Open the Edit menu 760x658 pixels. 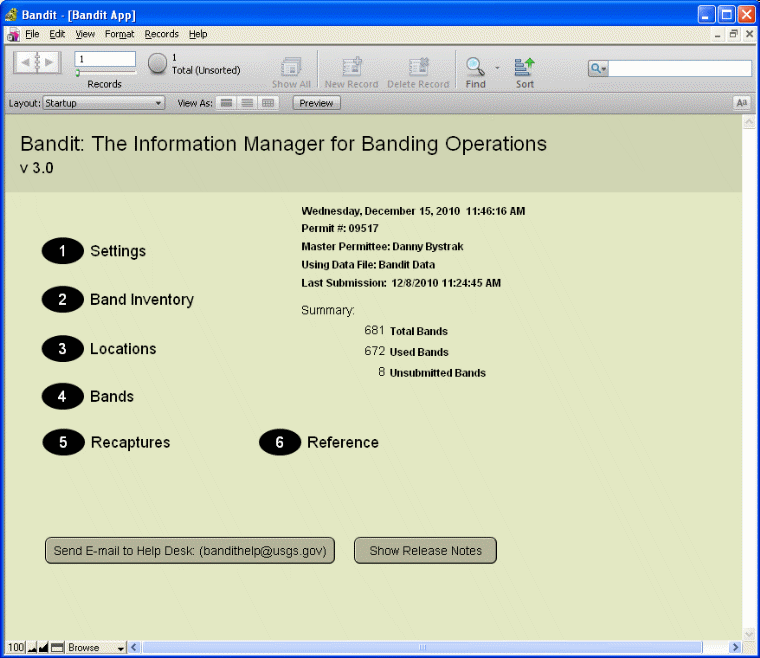click(57, 34)
